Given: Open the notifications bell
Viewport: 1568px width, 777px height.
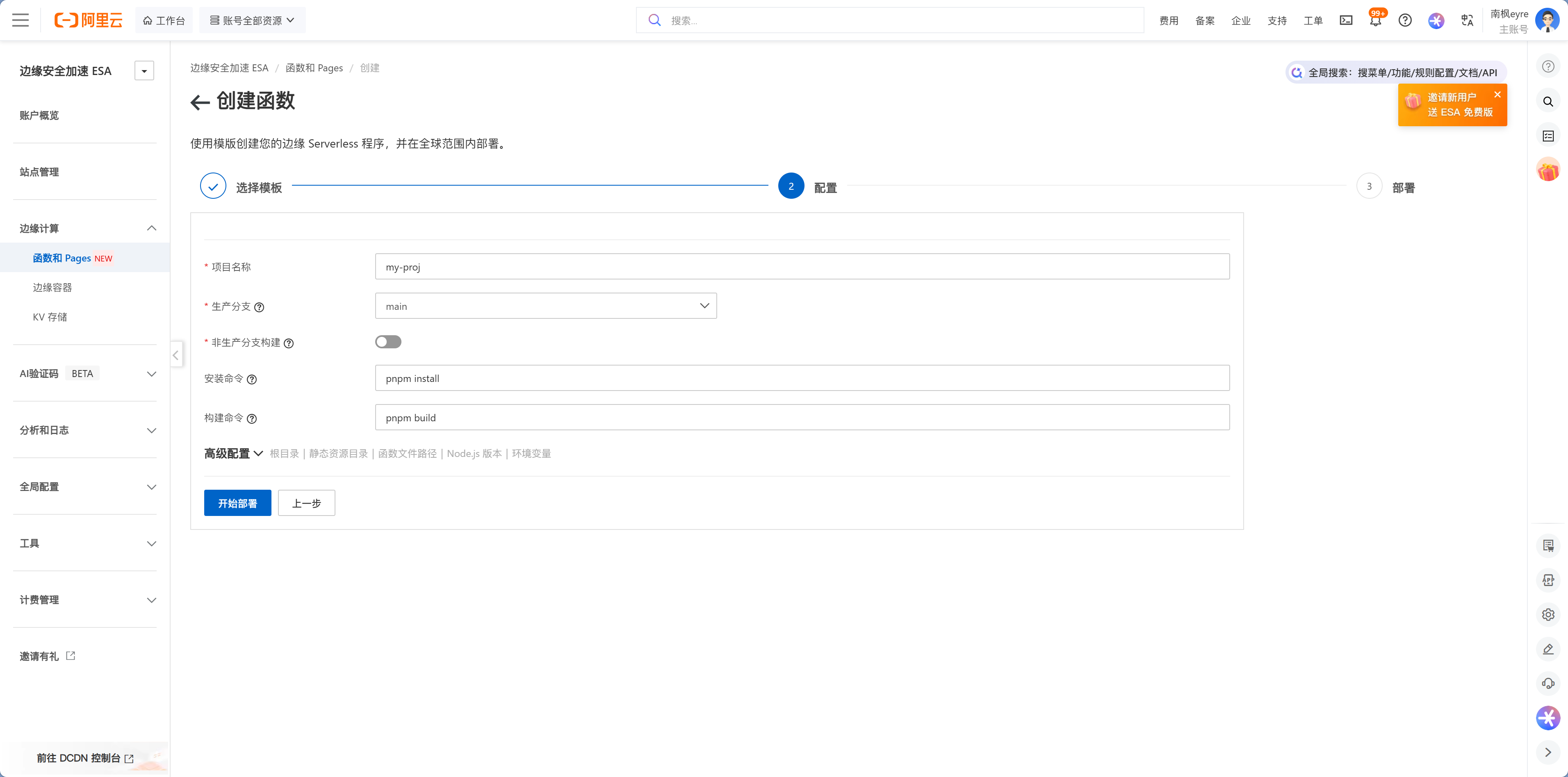Looking at the screenshot, I should 1375,20.
